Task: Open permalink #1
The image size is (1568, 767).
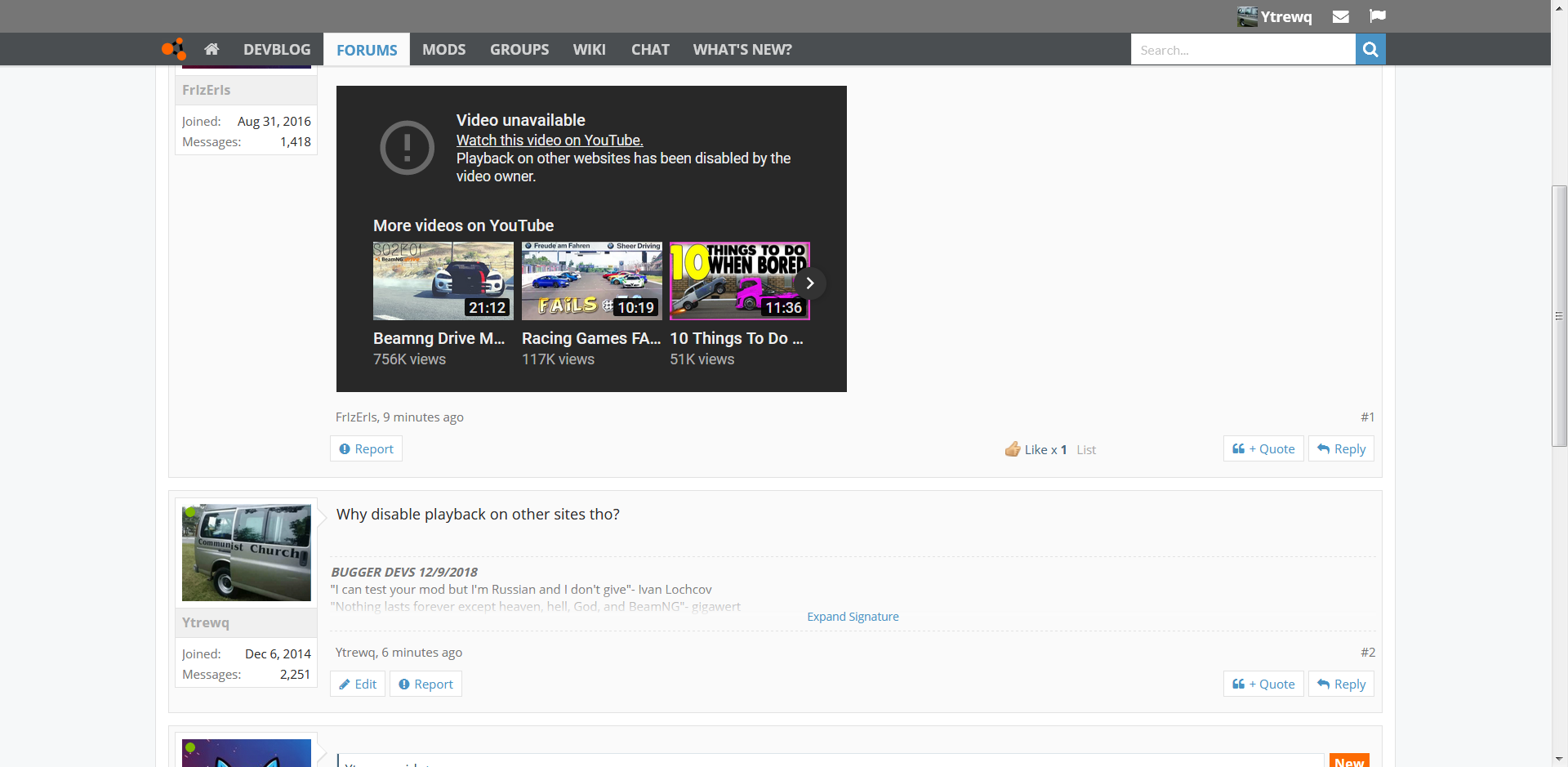Action: pyautogui.click(x=1368, y=417)
